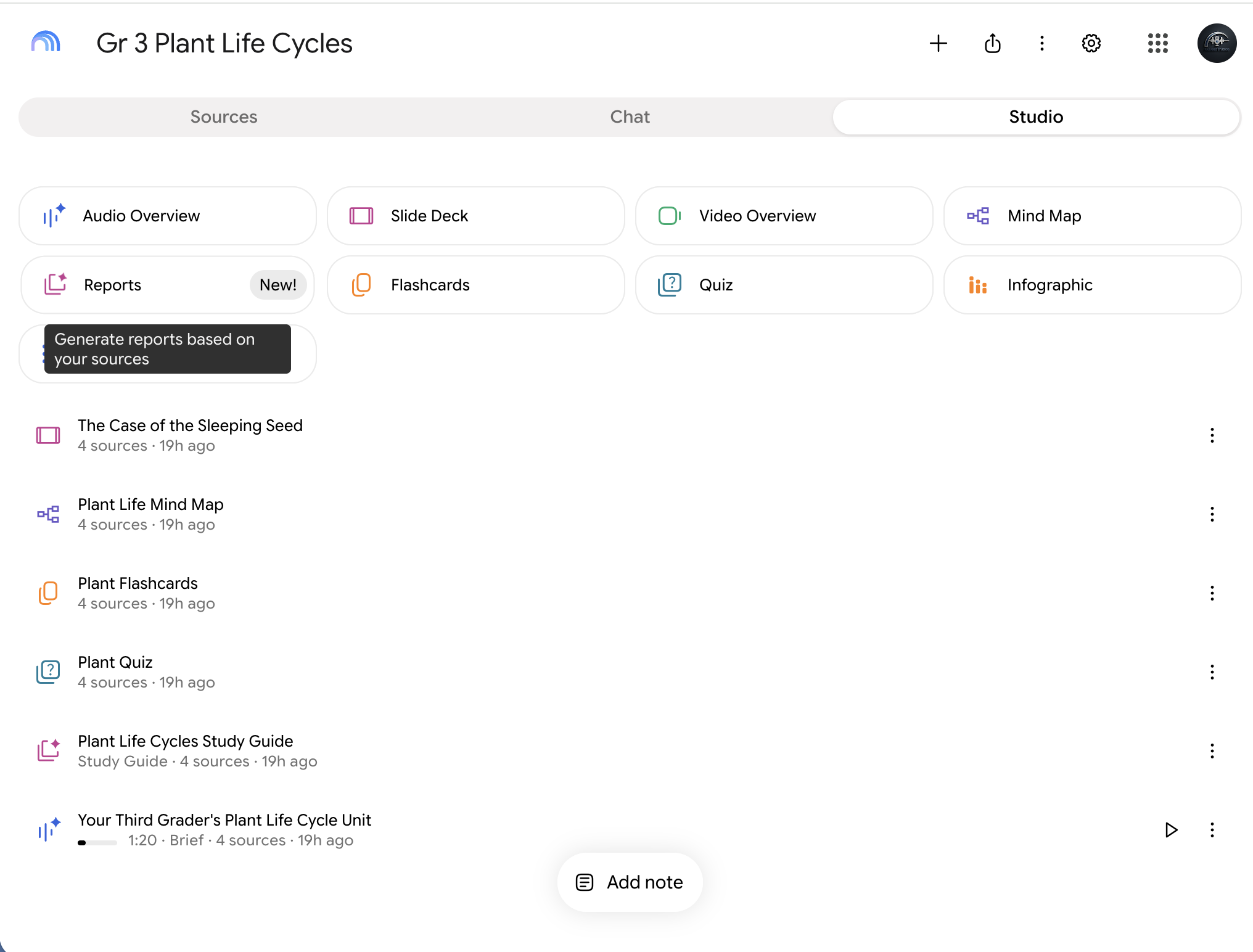This screenshot has height=952, width=1253.
Task: Switch to the Sources tab
Action: coord(224,117)
